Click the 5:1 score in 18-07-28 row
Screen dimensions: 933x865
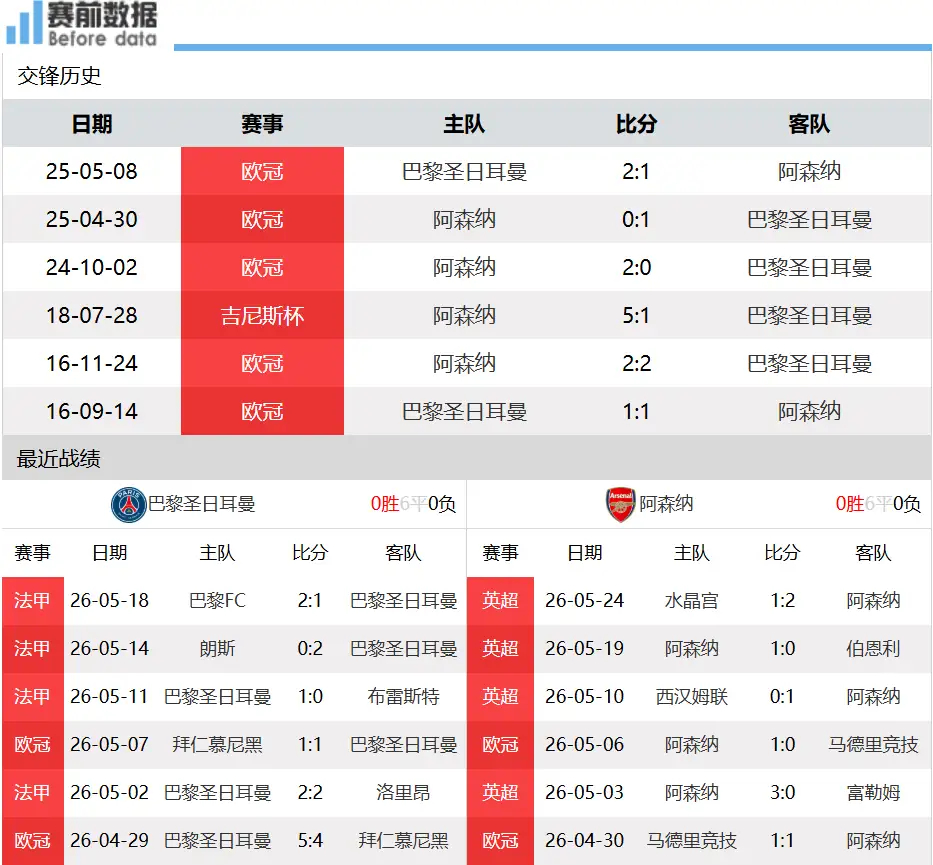point(636,315)
